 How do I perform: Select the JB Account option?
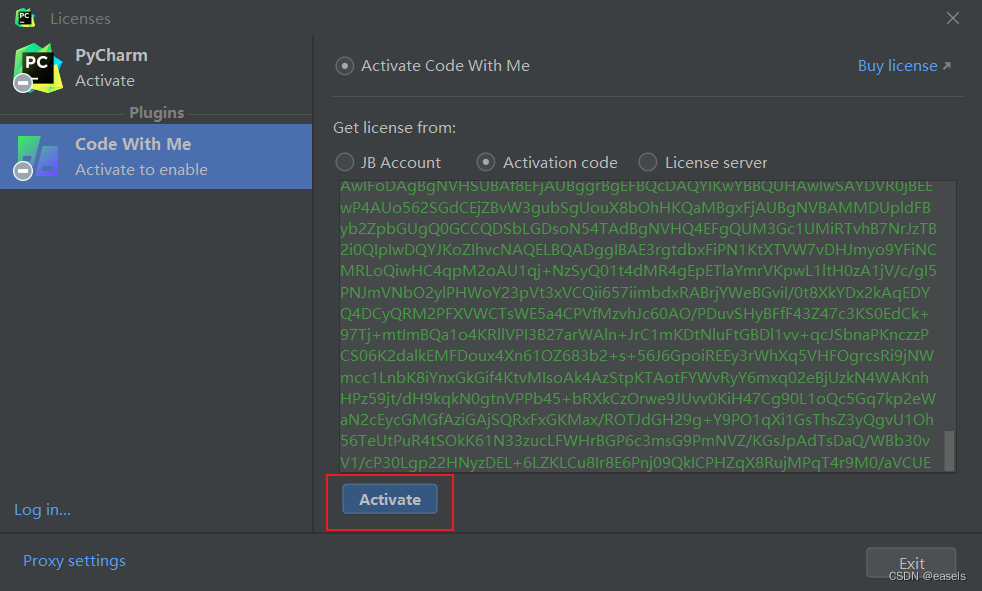click(x=344, y=161)
